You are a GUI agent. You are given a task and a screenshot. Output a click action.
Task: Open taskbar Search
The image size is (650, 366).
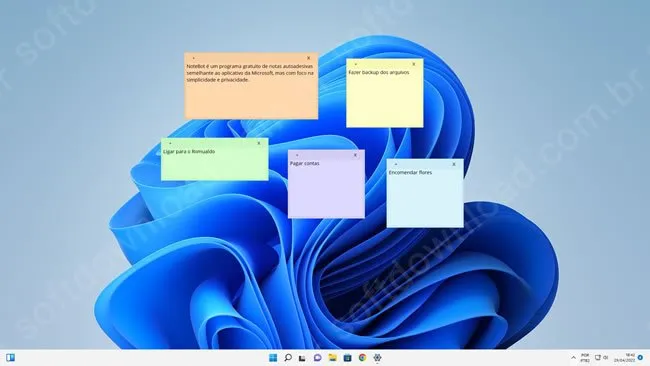tap(288, 358)
